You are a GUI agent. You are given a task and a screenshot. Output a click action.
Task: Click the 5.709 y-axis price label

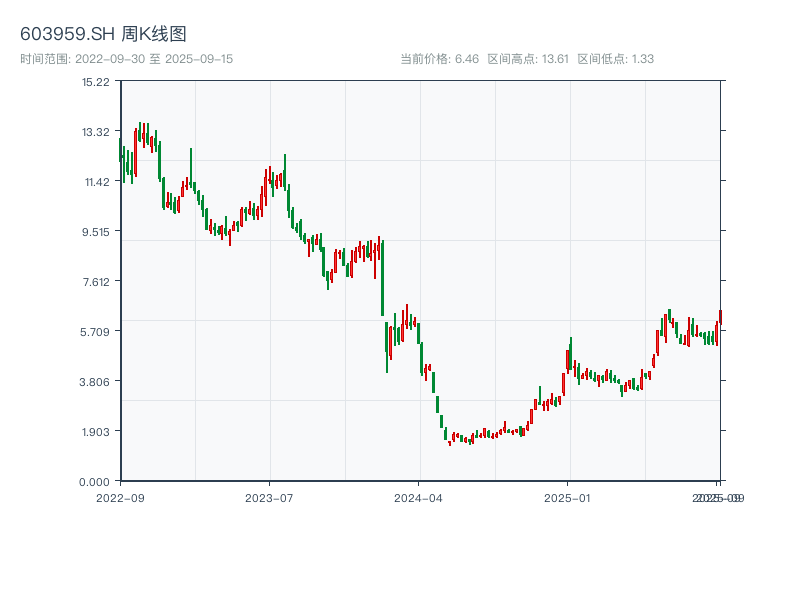tap(96, 331)
